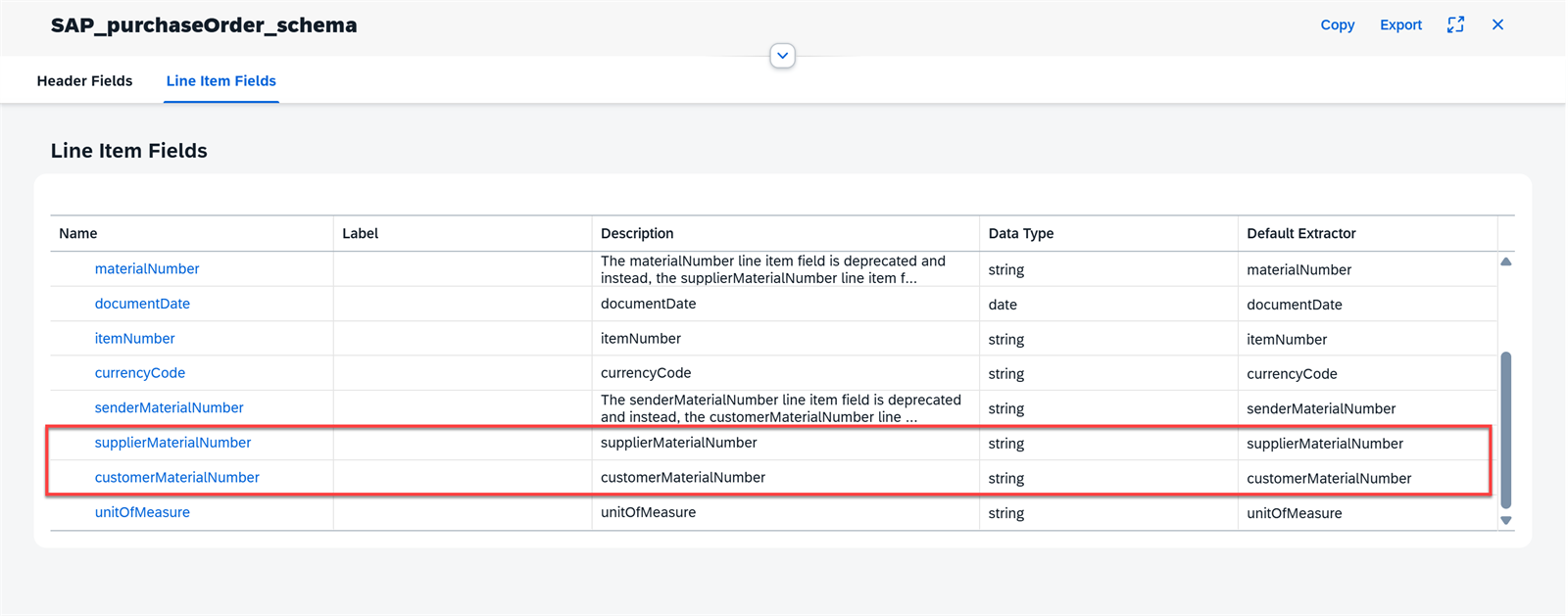Switch to Header Fields tab
Screen dimensions: 1568x616
click(84, 81)
